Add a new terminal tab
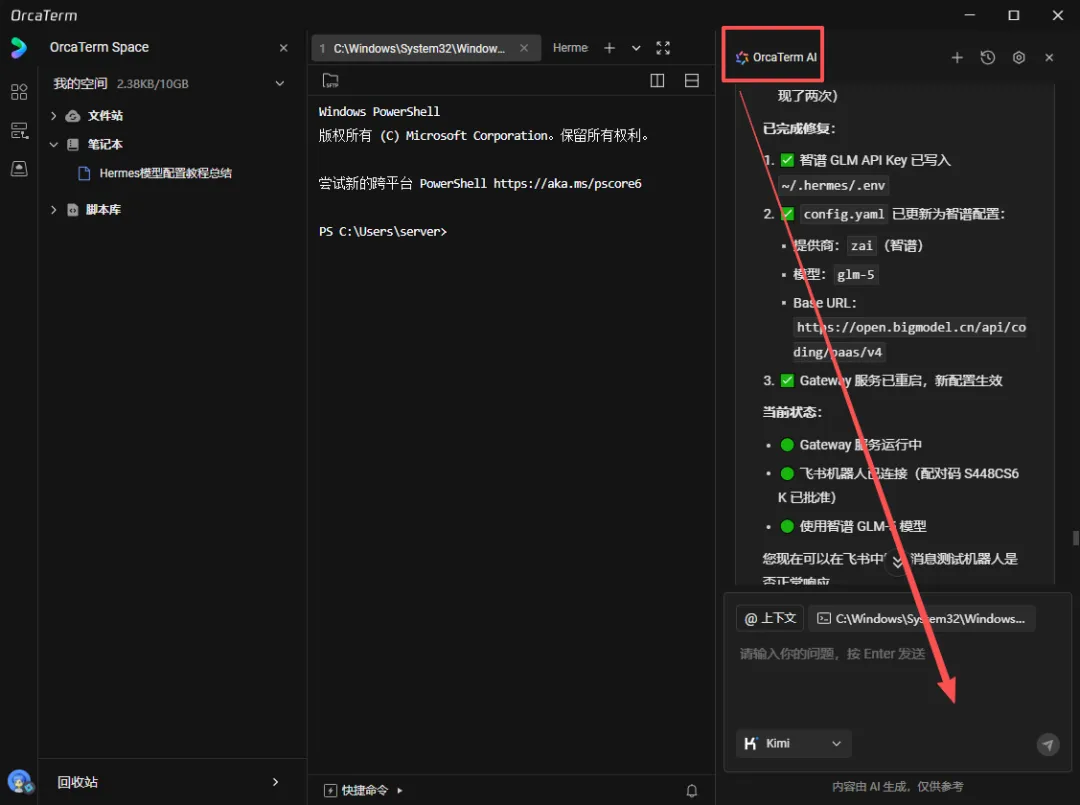 609,48
